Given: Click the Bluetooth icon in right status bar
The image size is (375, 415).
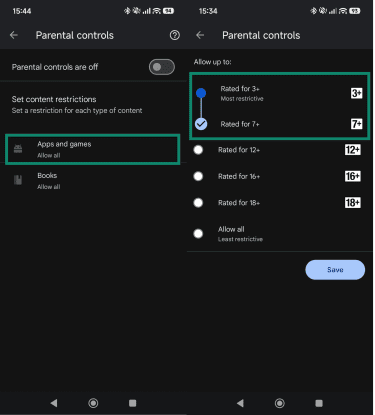Looking at the screenshot, I should pyautogui.click(x=313, y=11).
